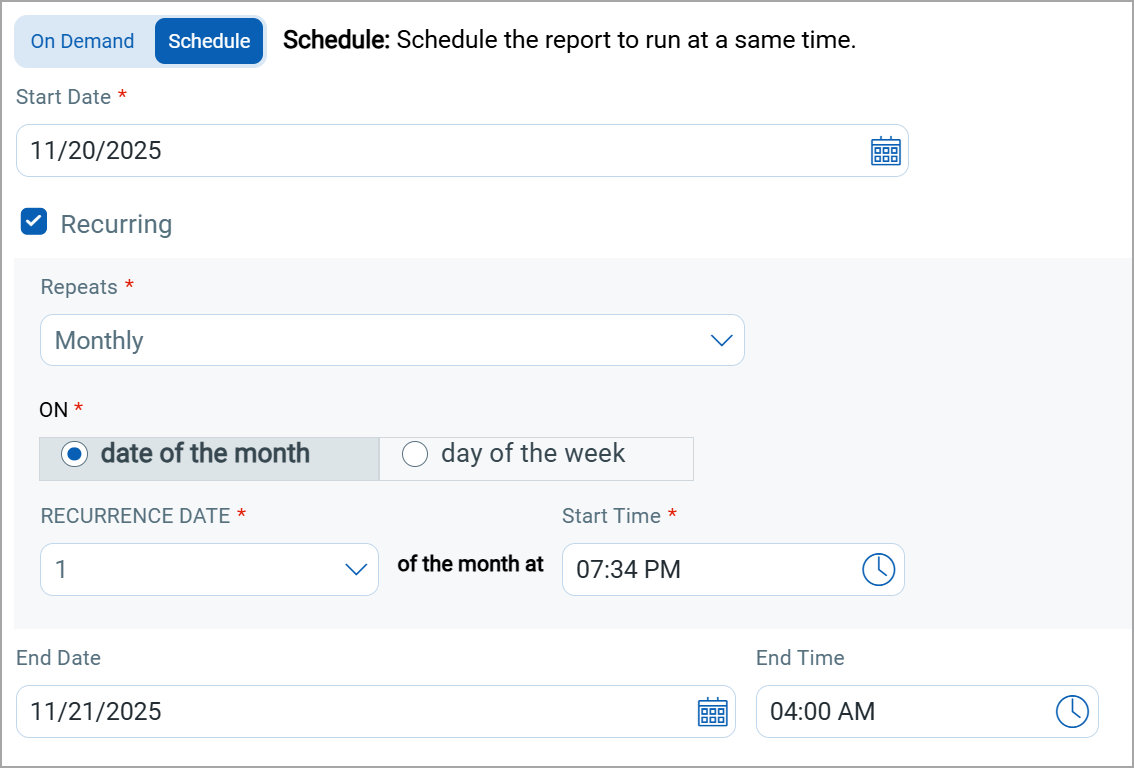Image resolution: width=1134 pixels, height=768 pixels.
Task: Click the End Date field with 11/21/2025
Action: pos(350,712)
